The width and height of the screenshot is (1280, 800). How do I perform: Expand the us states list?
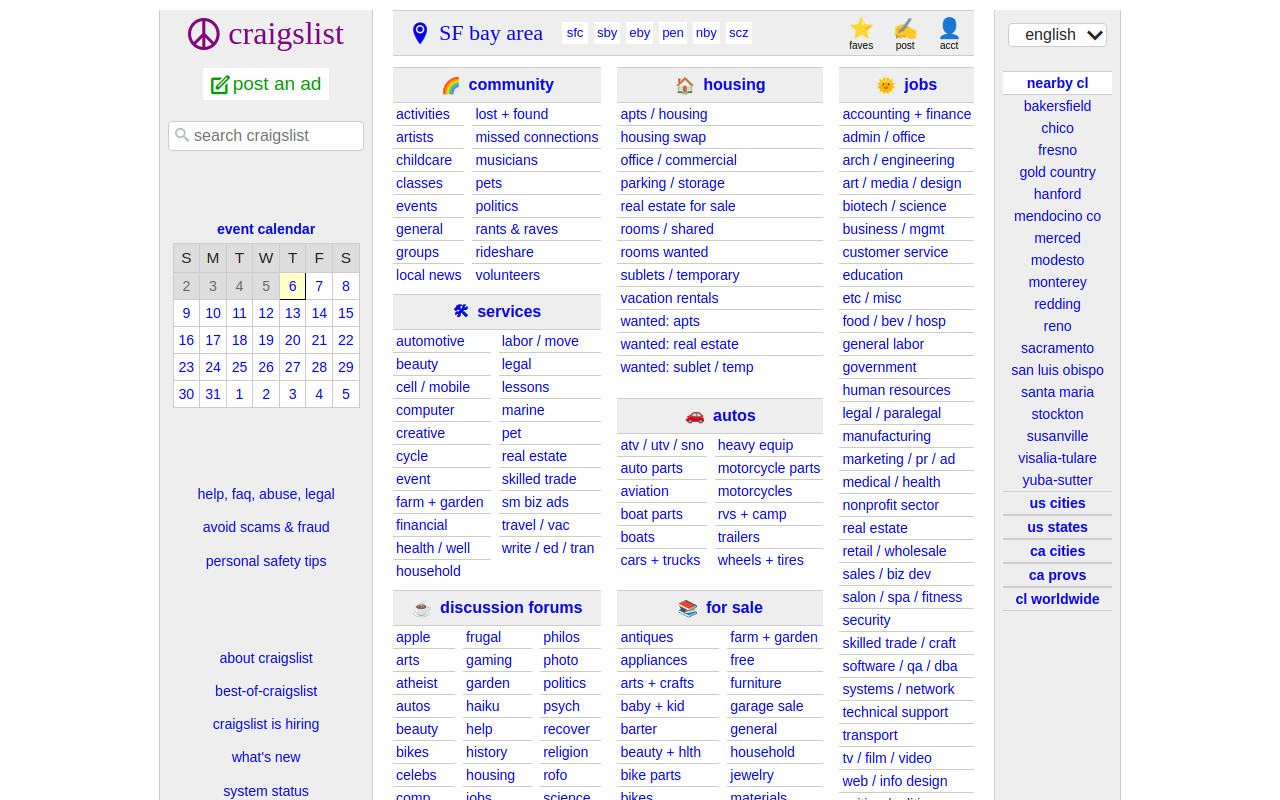1057,527
